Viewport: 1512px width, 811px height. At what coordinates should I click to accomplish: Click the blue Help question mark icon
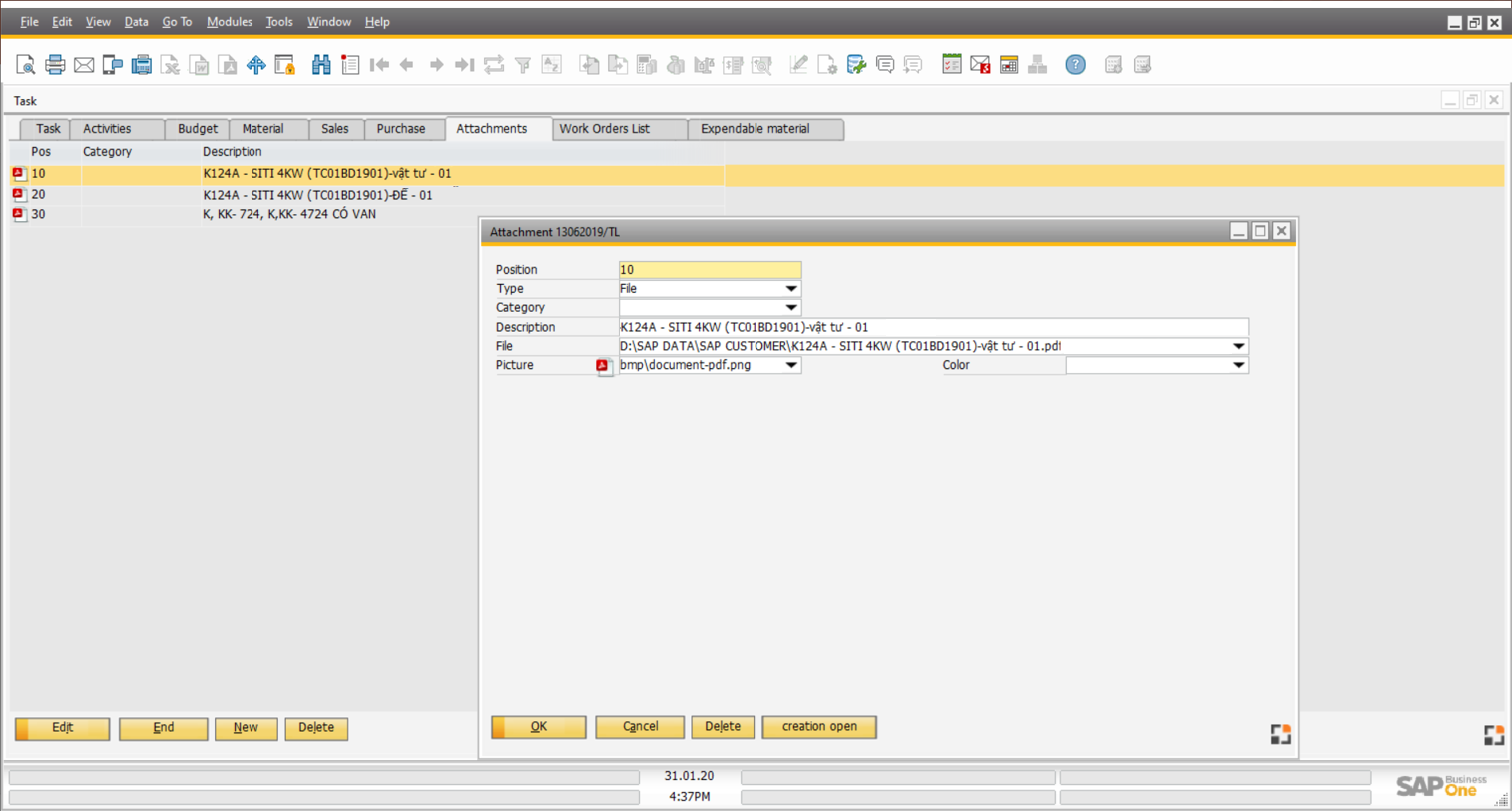coord(1075,65)
